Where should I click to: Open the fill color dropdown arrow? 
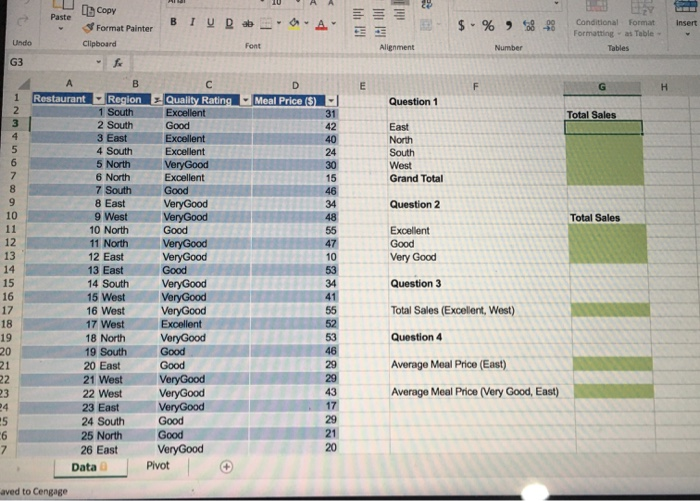tap(307, 23)
